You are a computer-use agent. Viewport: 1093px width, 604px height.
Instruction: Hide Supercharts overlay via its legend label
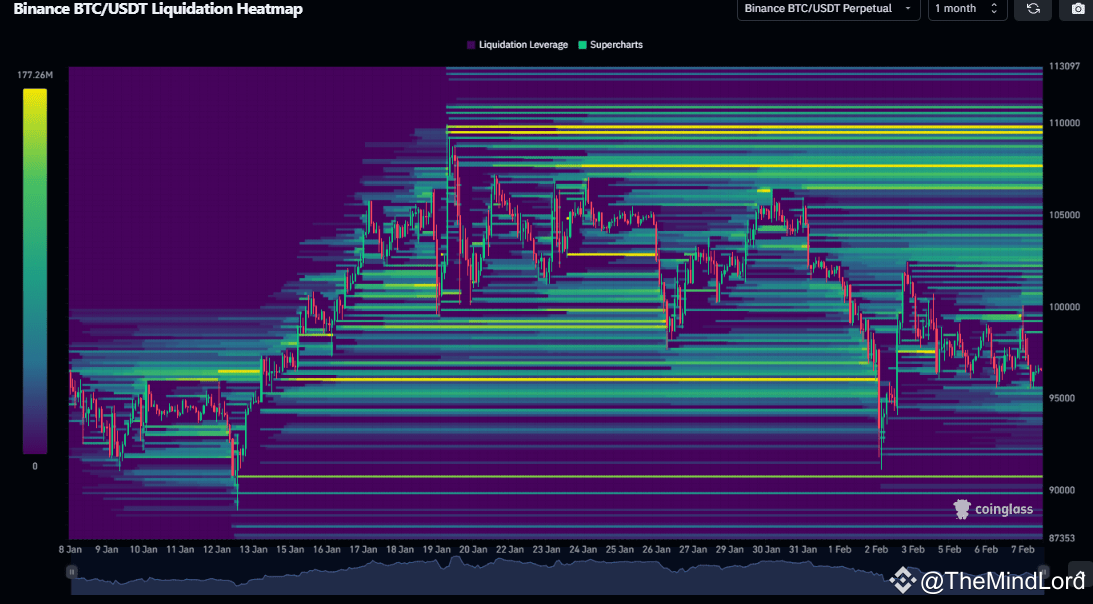617,44
